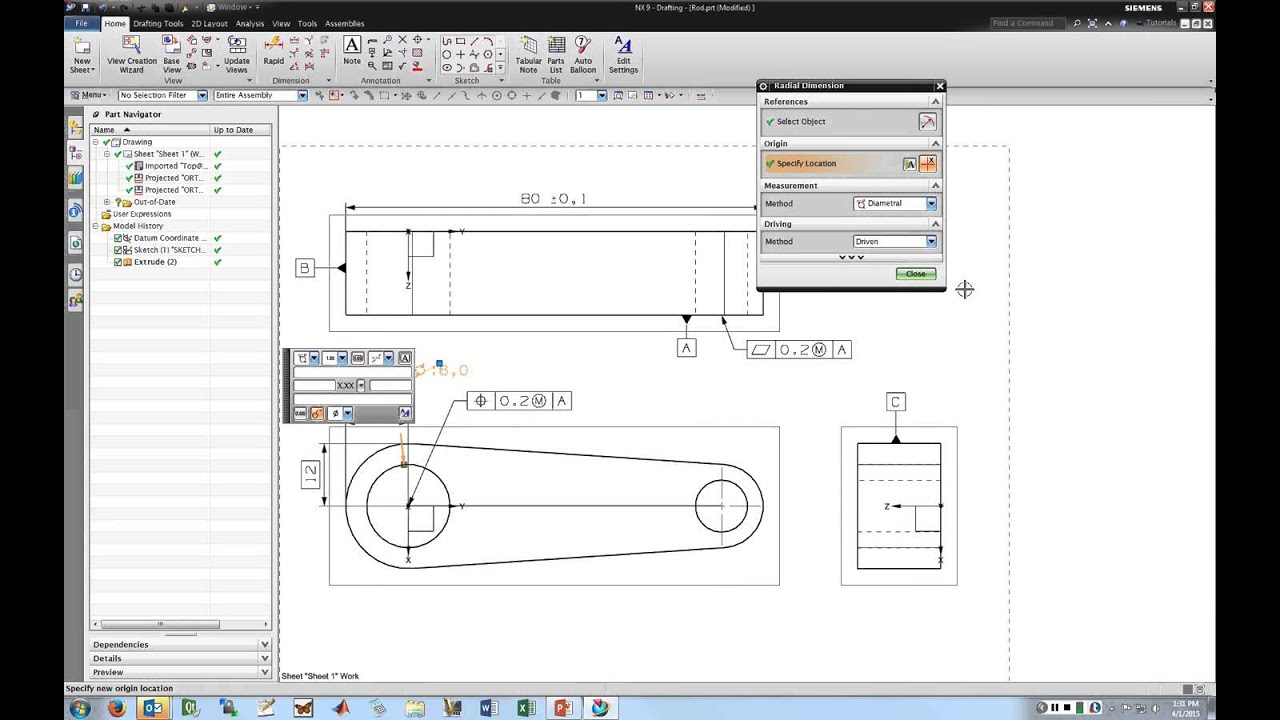This screenshot has width=1280, height=720.
Task: Toggle the Datum Coordinate checkbox
Action: point(118,238)
